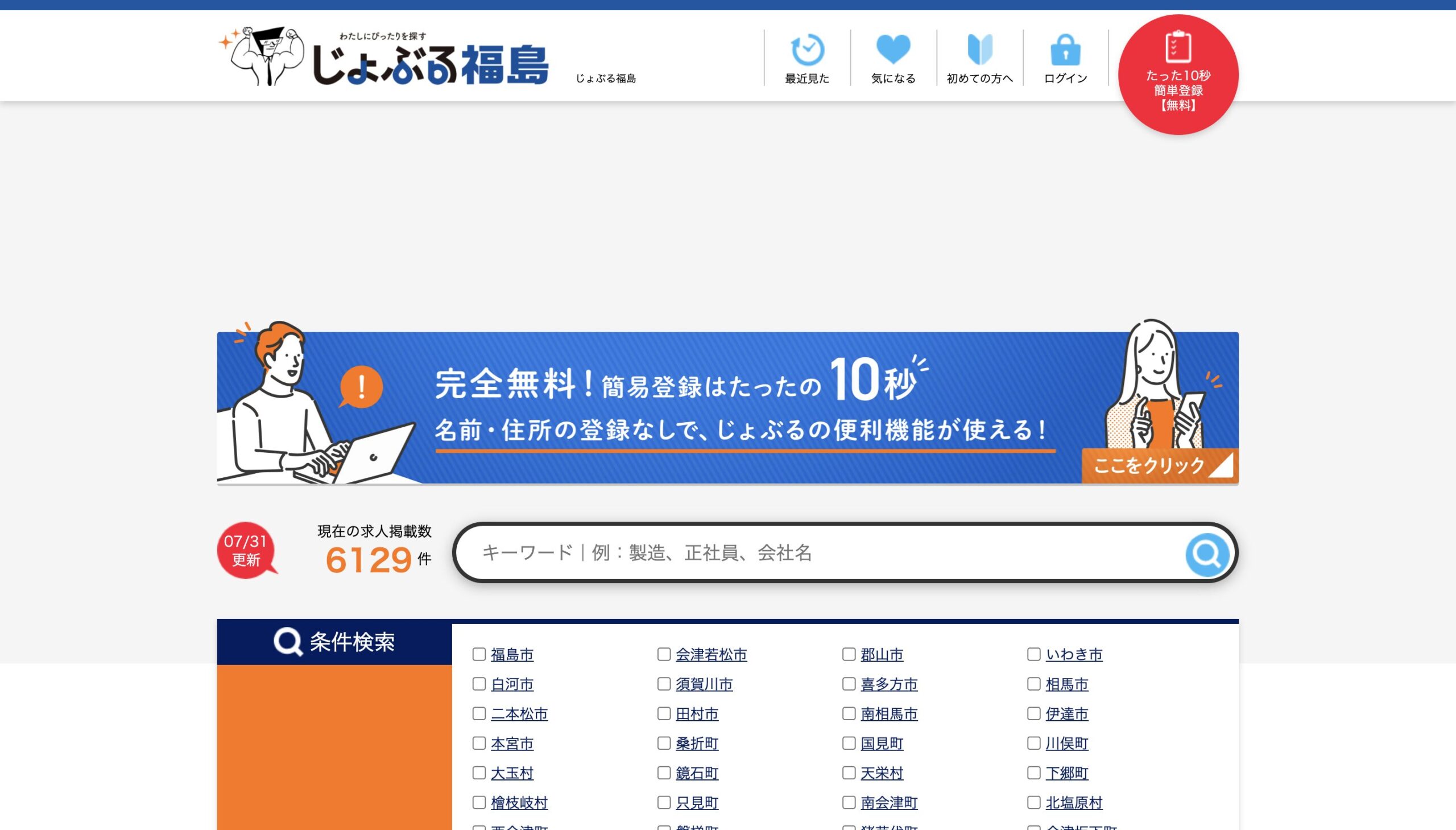Follow the 南相馬市 link
Viewport: 1456px width, 830px height.
[x=888, y=714]
